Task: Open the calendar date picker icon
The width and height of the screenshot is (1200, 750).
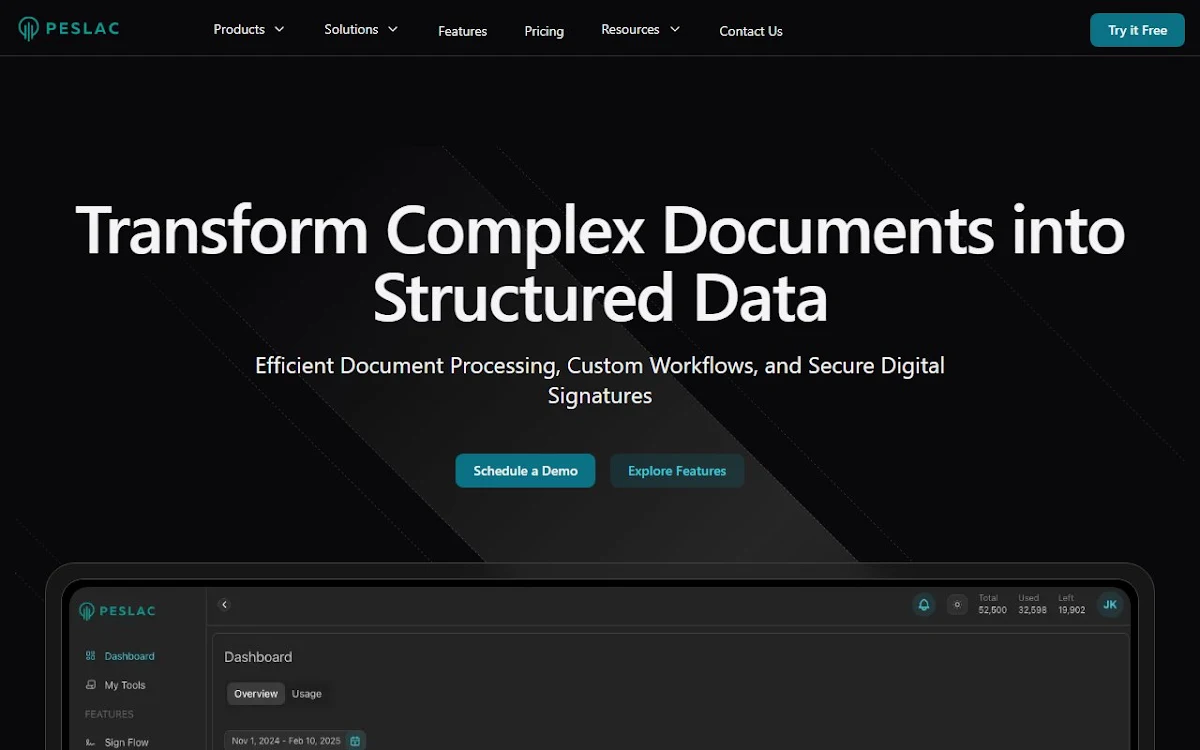Action: tap(355, 741)
